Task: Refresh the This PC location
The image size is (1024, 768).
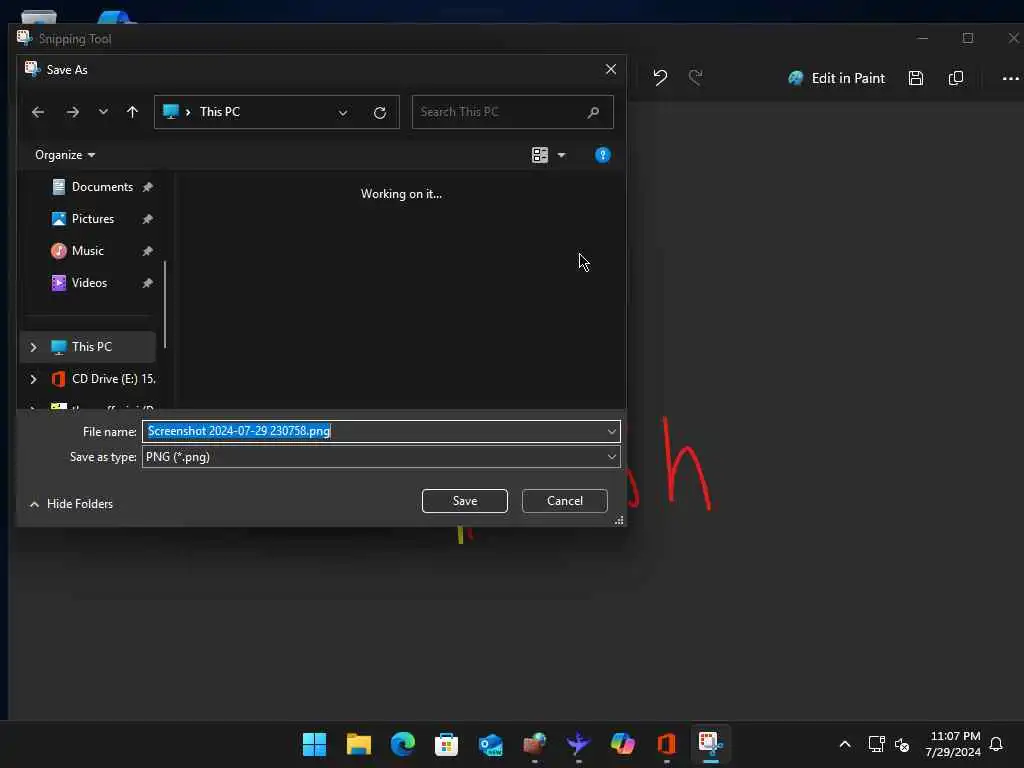Action: (x=379, y=113)
